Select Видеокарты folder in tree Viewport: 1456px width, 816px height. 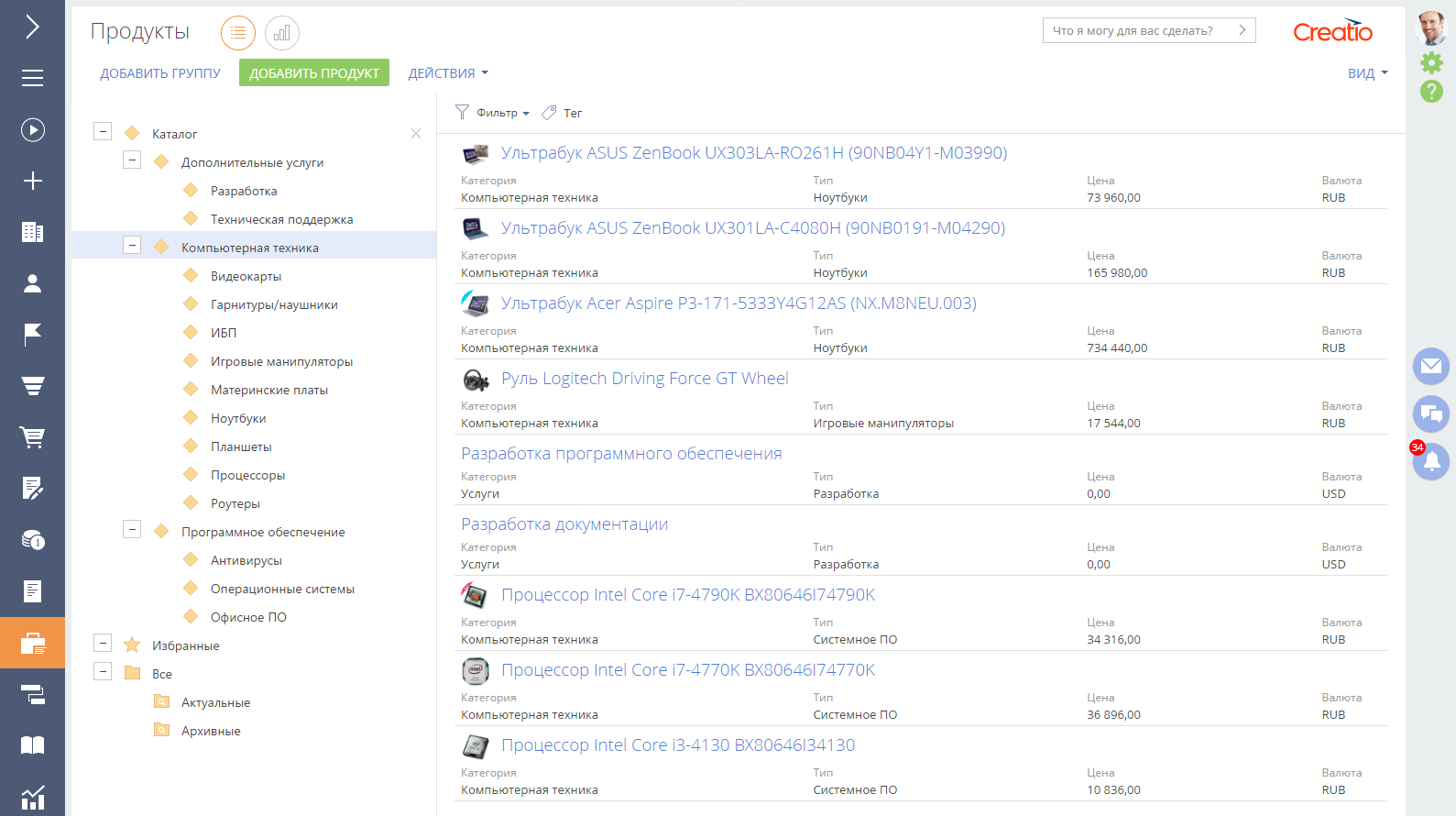(246, 276)
